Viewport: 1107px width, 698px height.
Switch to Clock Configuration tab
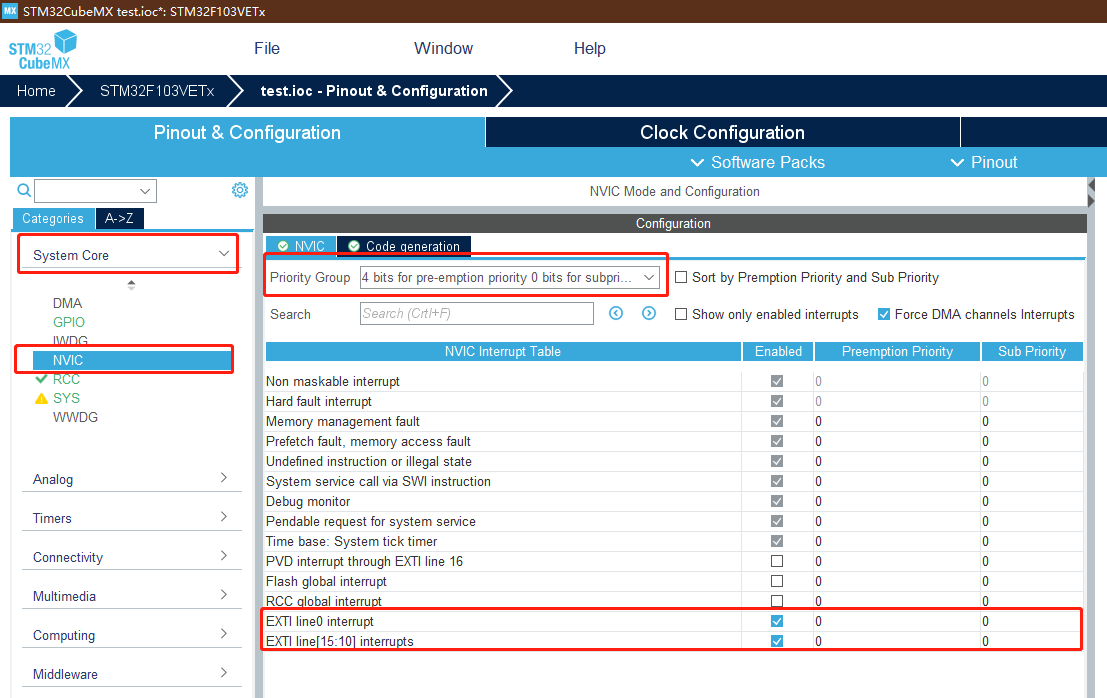722,133
